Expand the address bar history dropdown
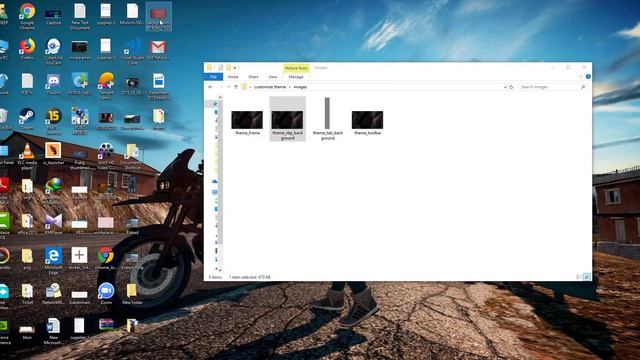 point(505,87)
